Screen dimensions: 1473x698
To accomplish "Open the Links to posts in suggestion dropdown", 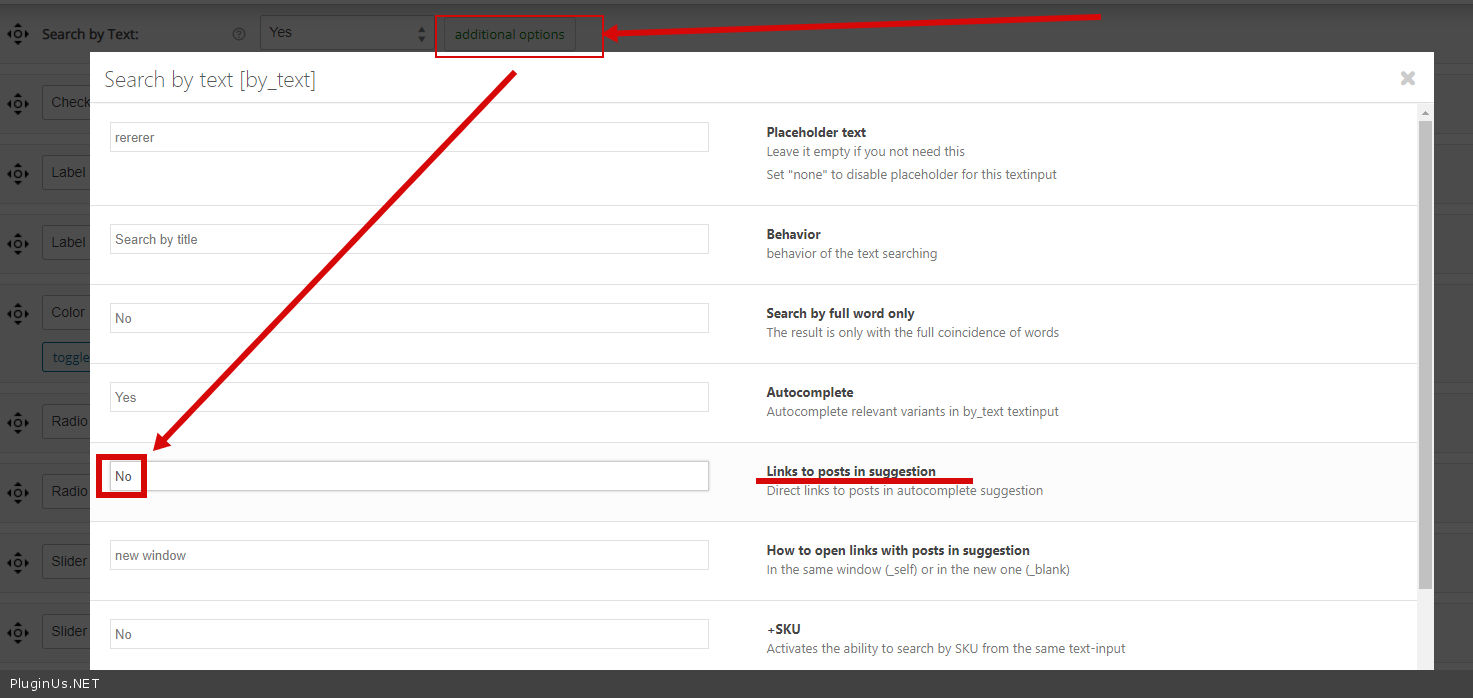I will point(409,476).
